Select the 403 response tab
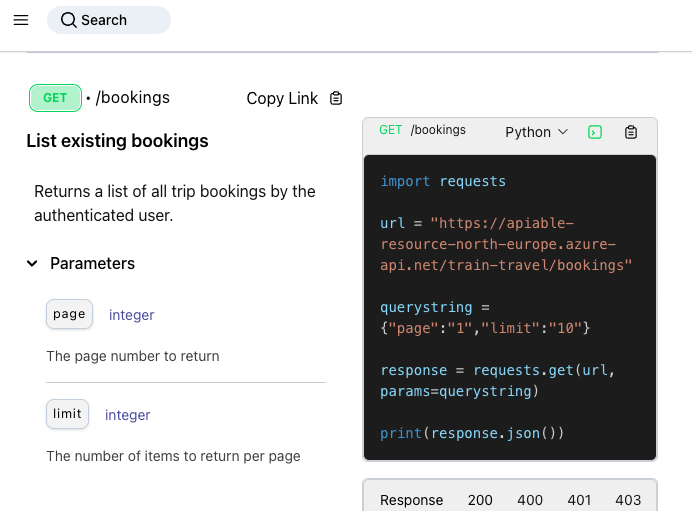The image size is (692, 511). [x=628, y=500]
